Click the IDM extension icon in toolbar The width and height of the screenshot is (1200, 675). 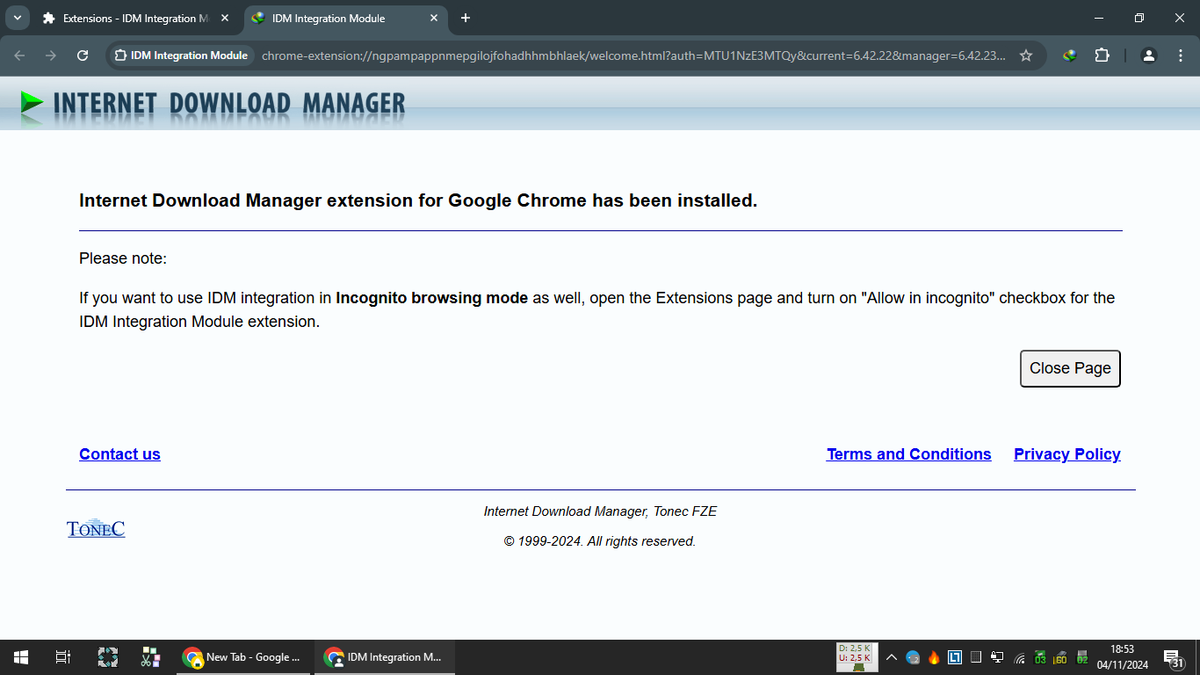(1070, 55)
